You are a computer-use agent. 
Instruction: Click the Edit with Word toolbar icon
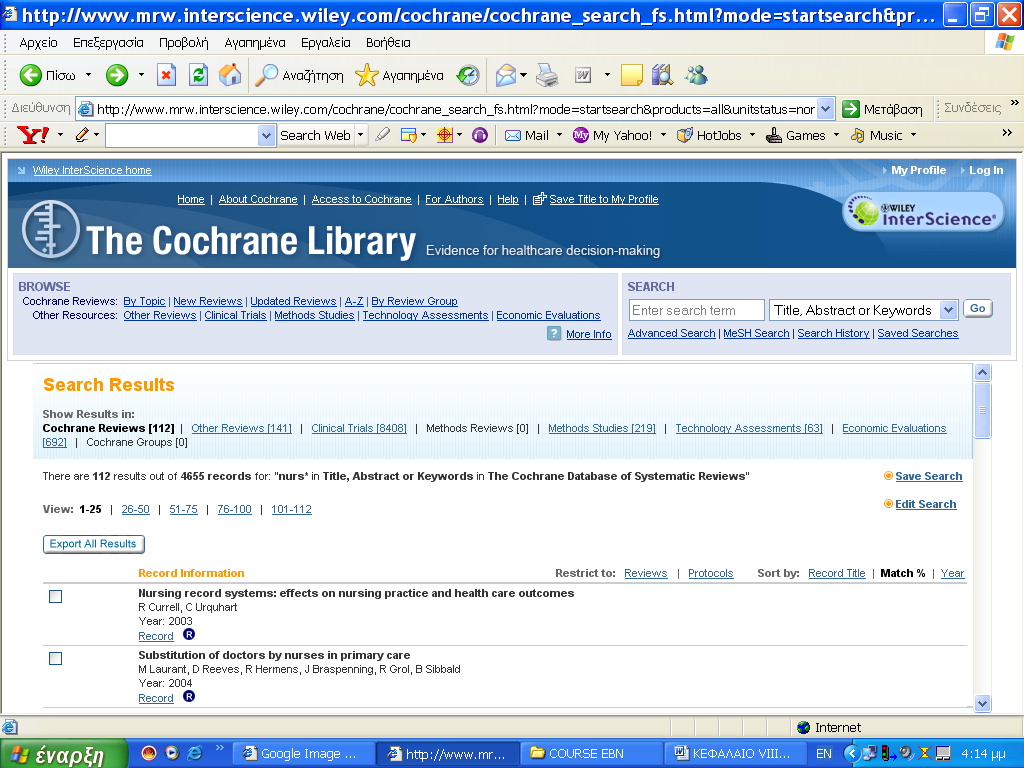point(583,75)
